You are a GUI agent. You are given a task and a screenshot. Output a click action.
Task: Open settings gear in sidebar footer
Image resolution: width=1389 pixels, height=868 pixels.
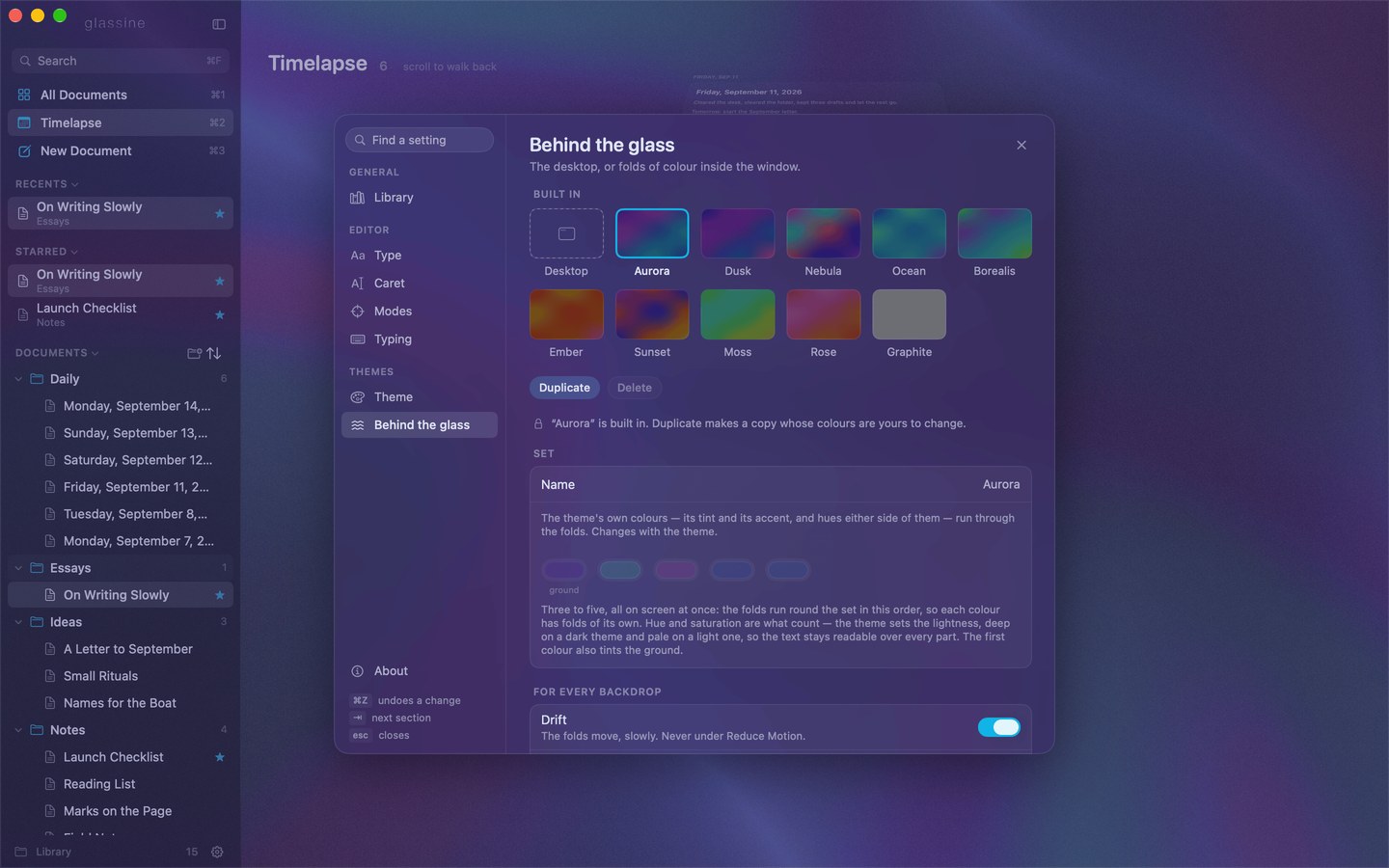(x=217, y=852)
